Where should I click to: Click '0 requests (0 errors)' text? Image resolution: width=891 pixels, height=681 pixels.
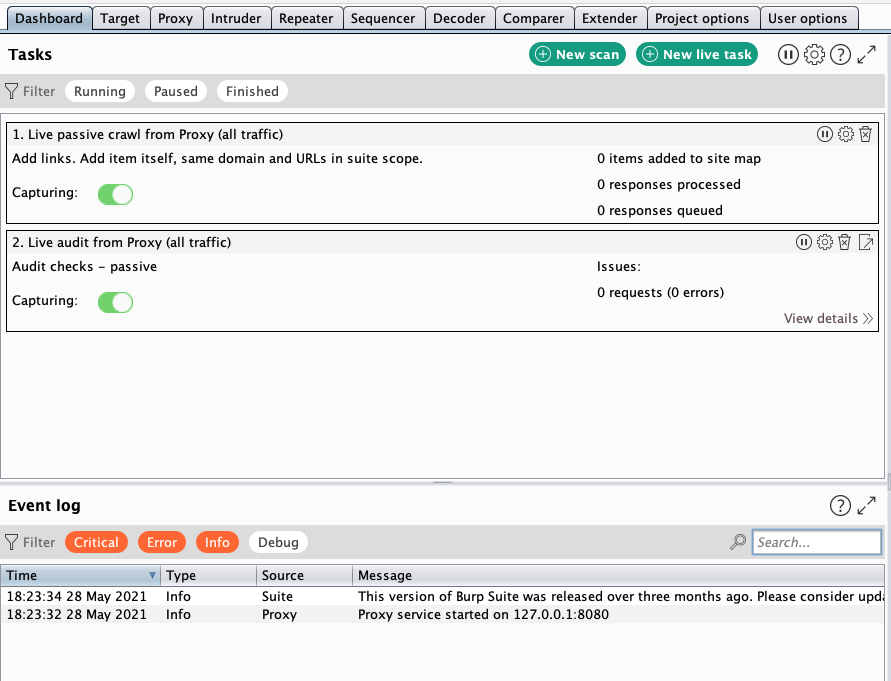[x=660, y=293]
